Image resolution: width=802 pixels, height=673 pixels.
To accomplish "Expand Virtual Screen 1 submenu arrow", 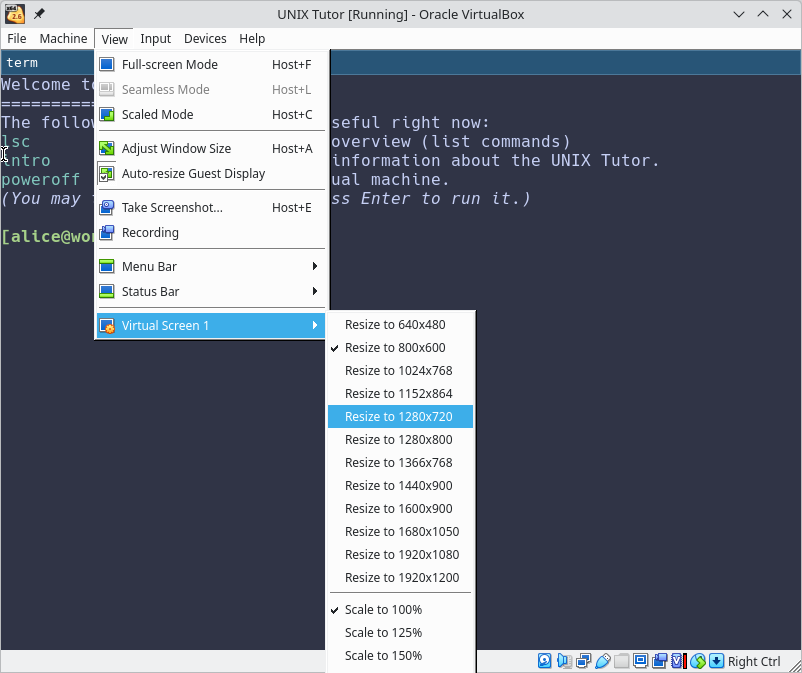I will coord(315,326).
